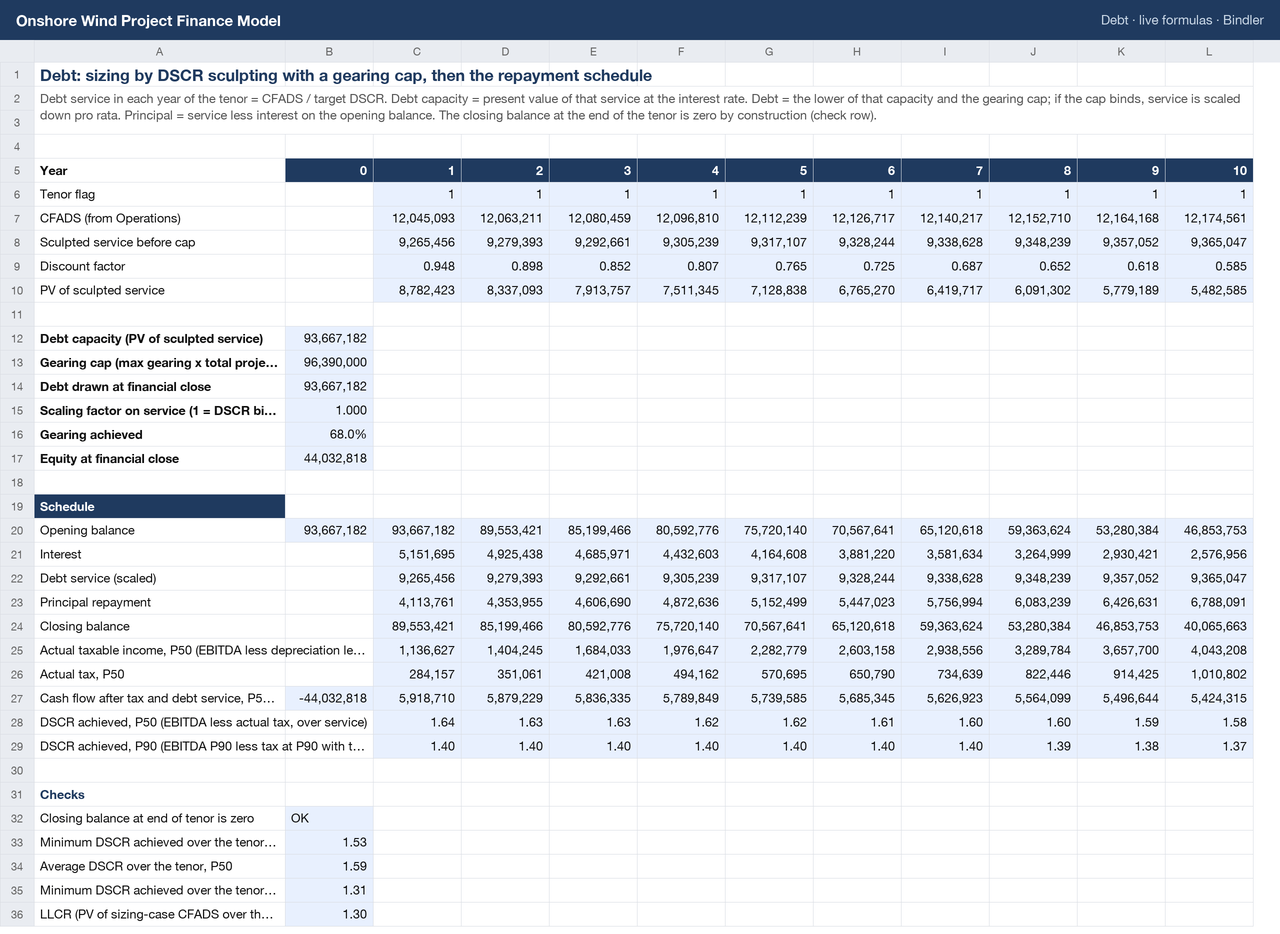1280x934 pixels.
Task: Select minimum DSCR value 1.31
Action: [329, 890]
